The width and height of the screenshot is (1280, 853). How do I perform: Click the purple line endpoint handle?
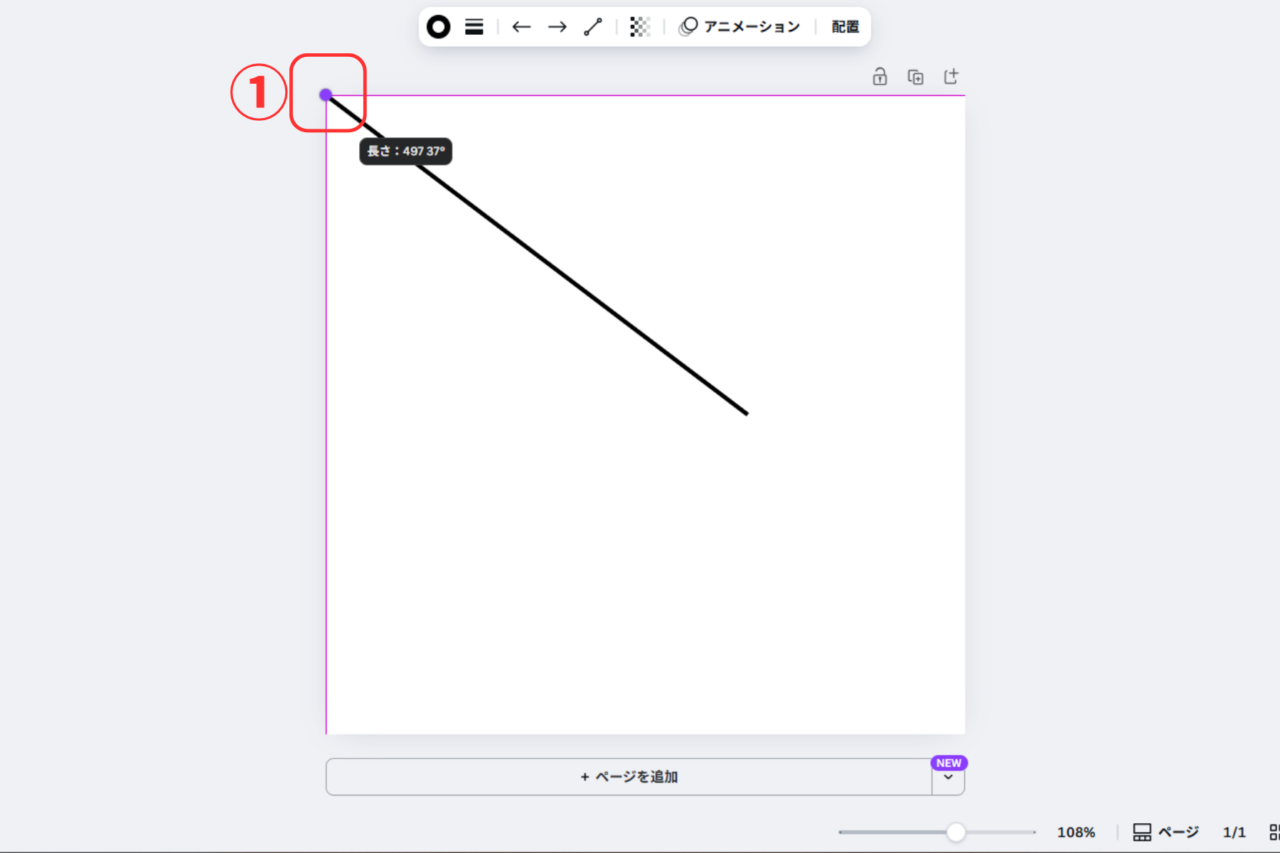coord(326,95)
